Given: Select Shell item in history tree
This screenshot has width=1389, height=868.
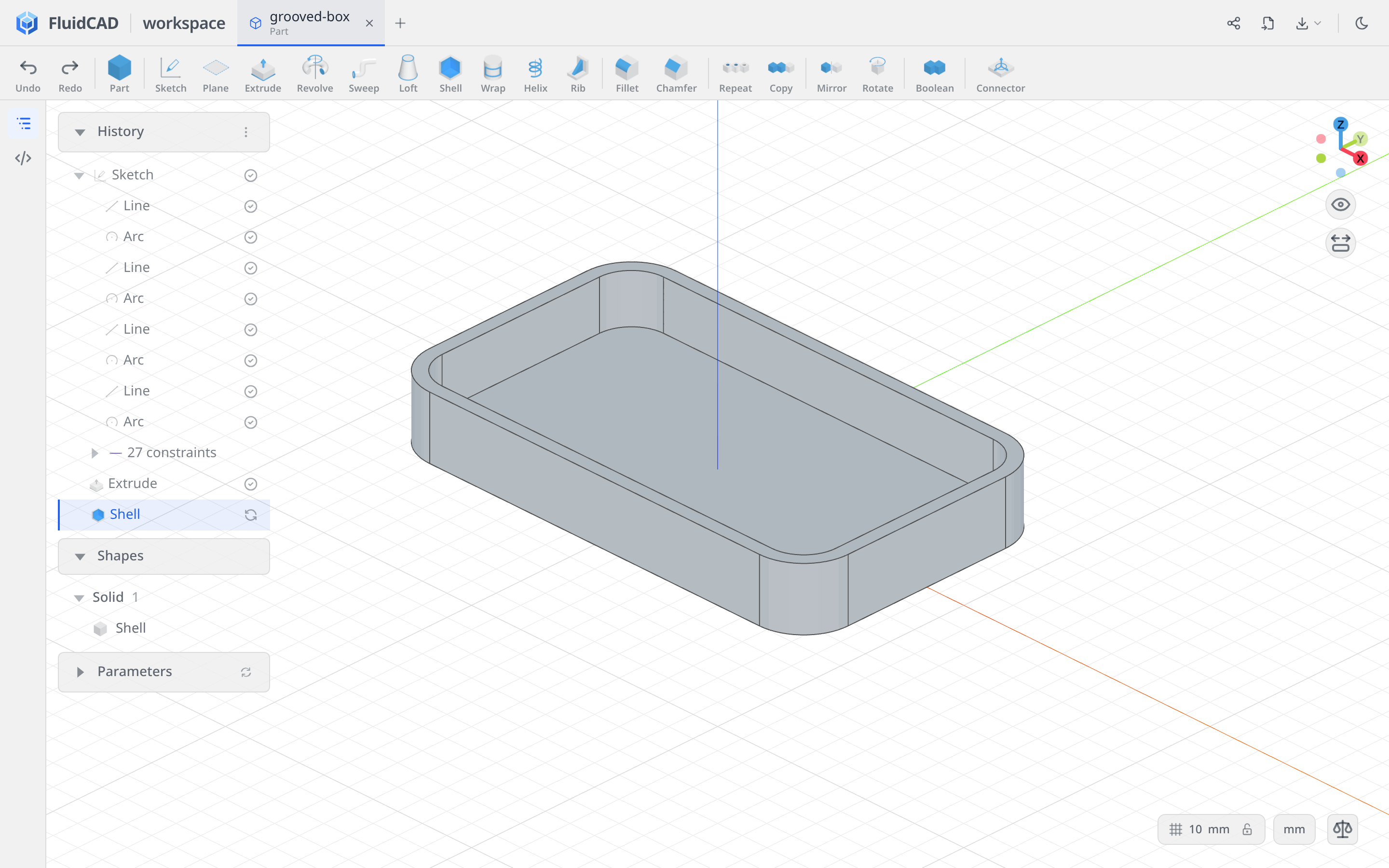Looking at the screenshot, I should coord(164,515).
